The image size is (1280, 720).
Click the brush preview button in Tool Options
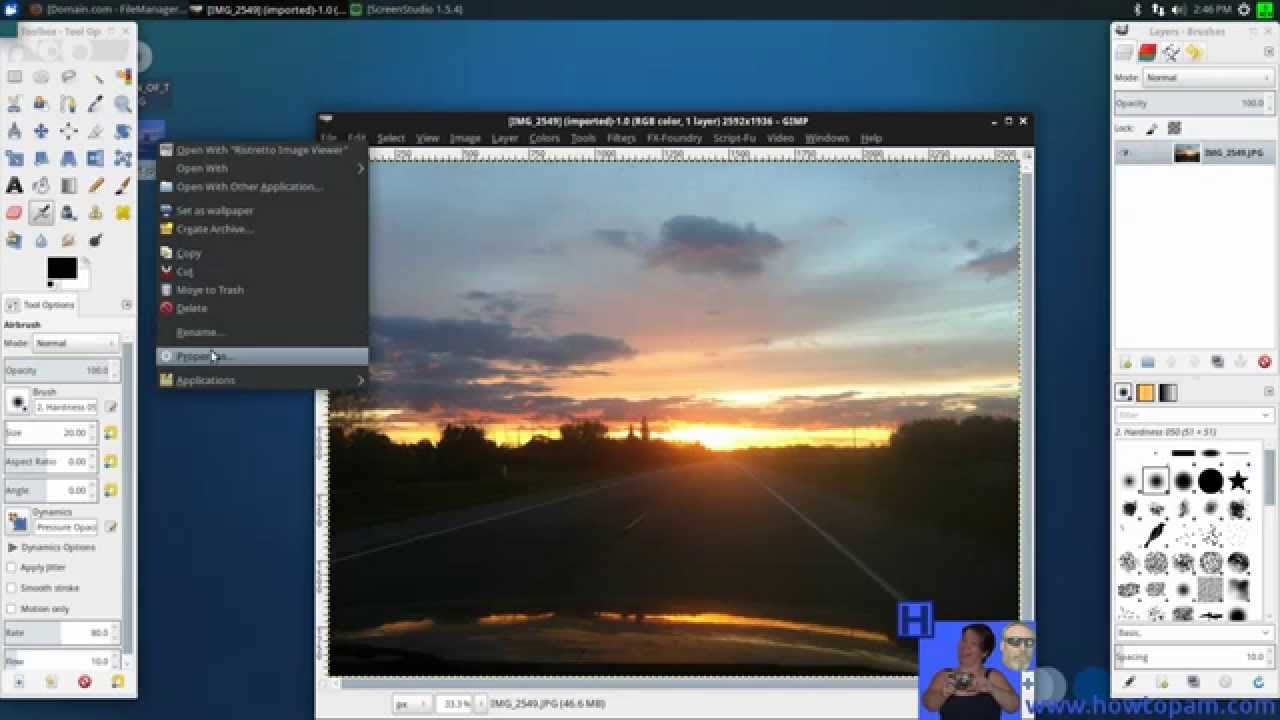click(18, 402)
